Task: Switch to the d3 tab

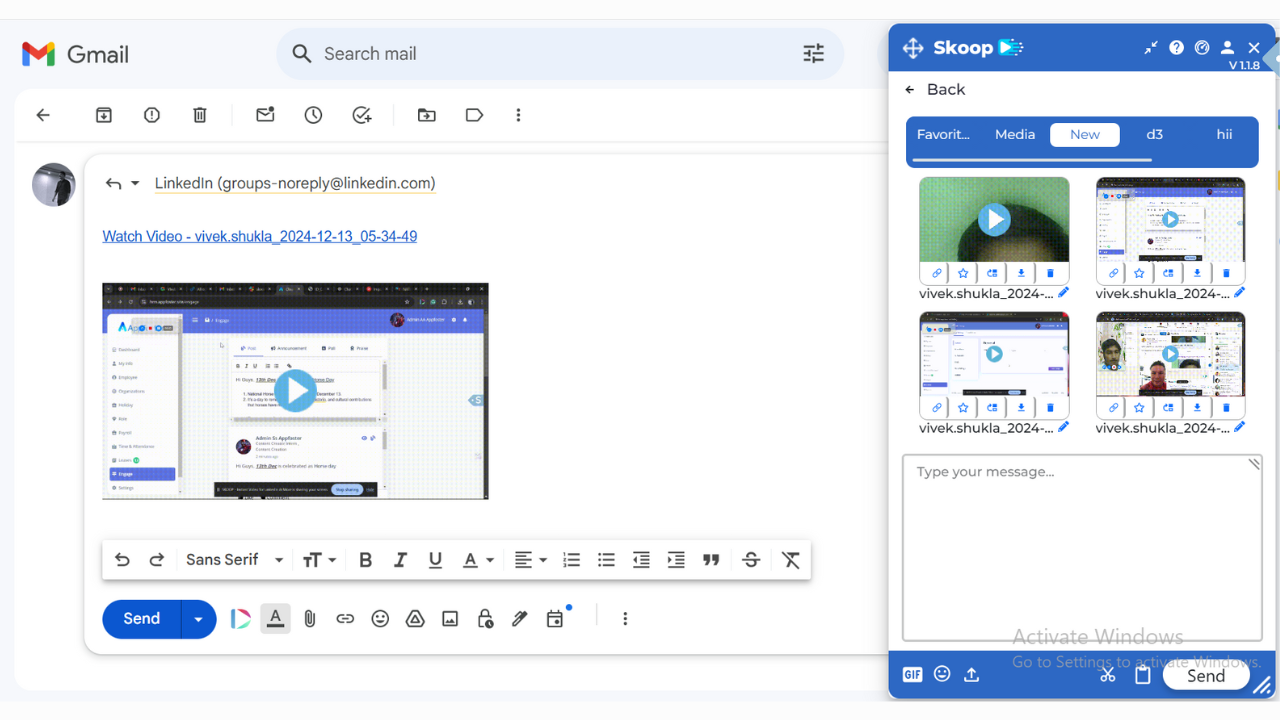Action: 1154,134
